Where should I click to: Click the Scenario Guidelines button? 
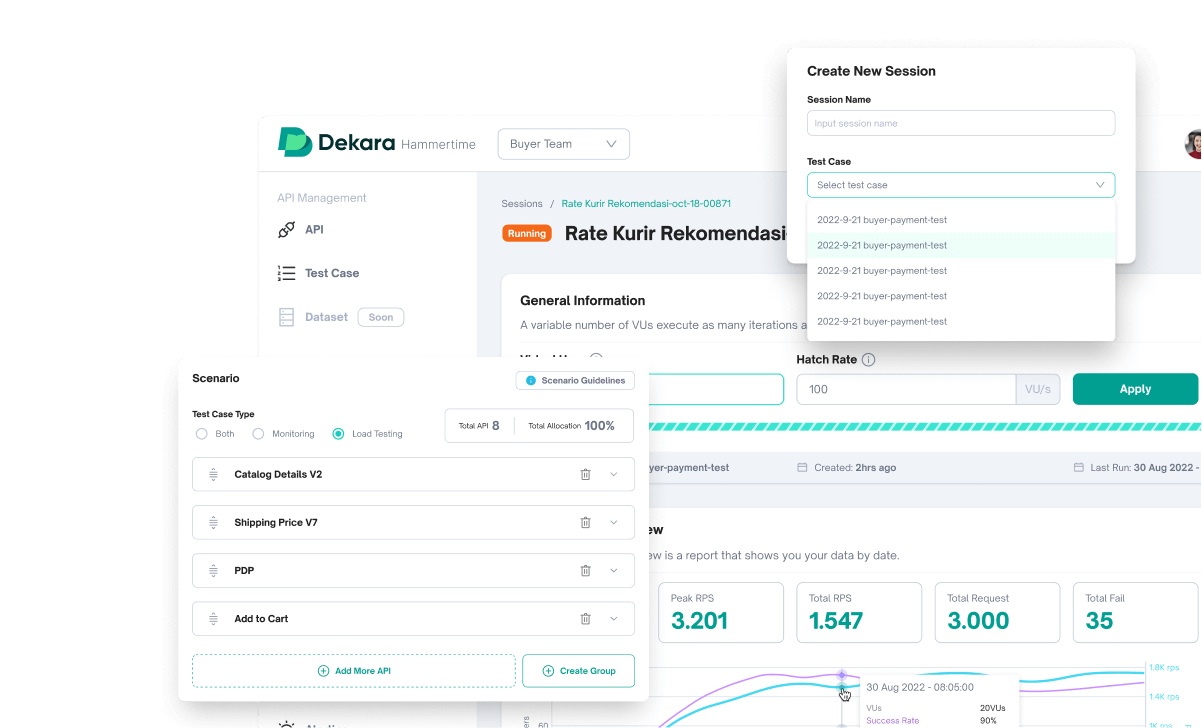[576, 381]
